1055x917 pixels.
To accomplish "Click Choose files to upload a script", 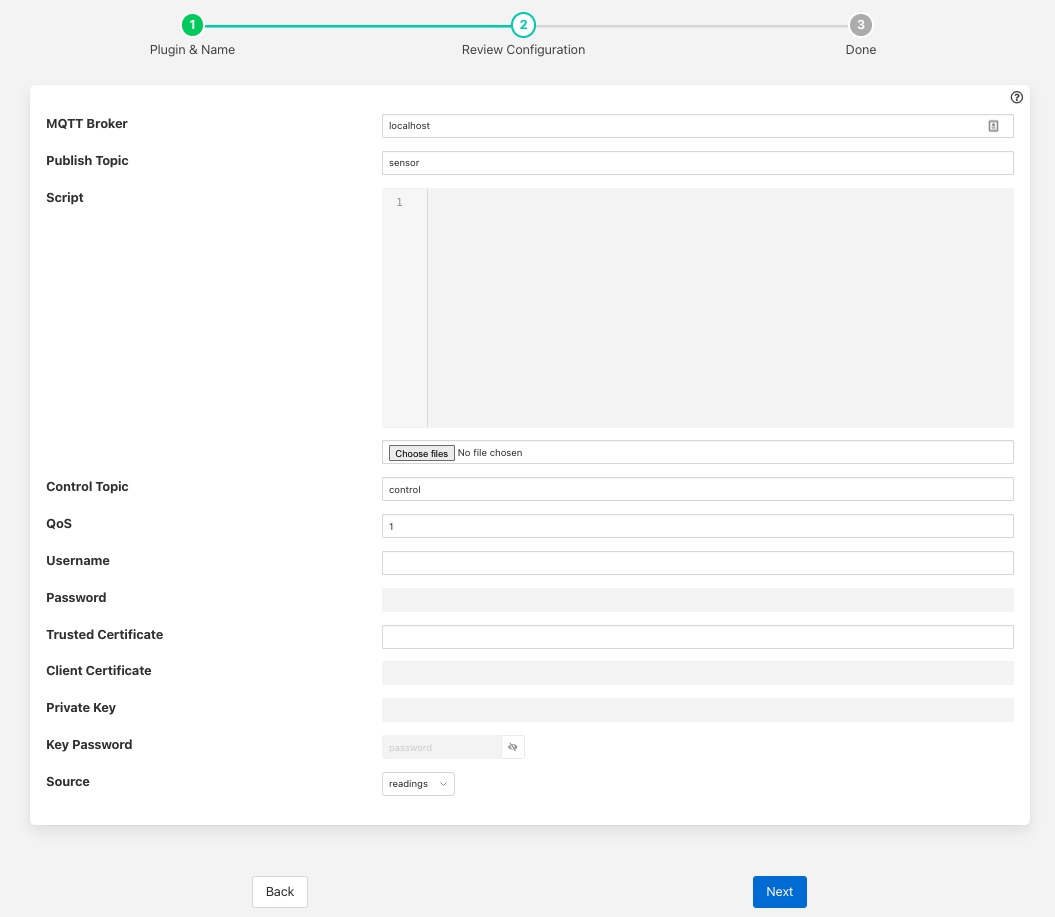I will point(421,452).
